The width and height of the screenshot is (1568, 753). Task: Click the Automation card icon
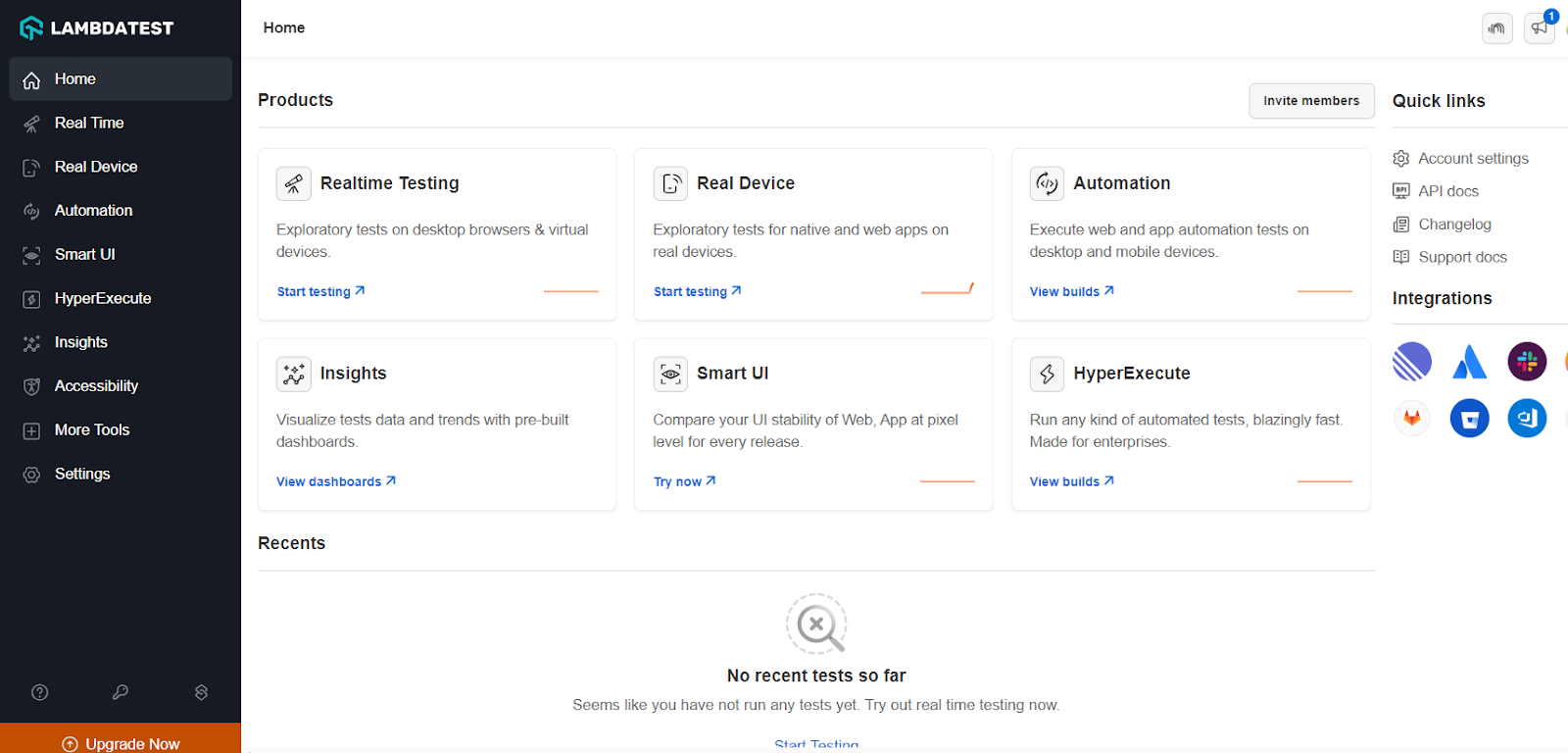(x=1048, y=183)
